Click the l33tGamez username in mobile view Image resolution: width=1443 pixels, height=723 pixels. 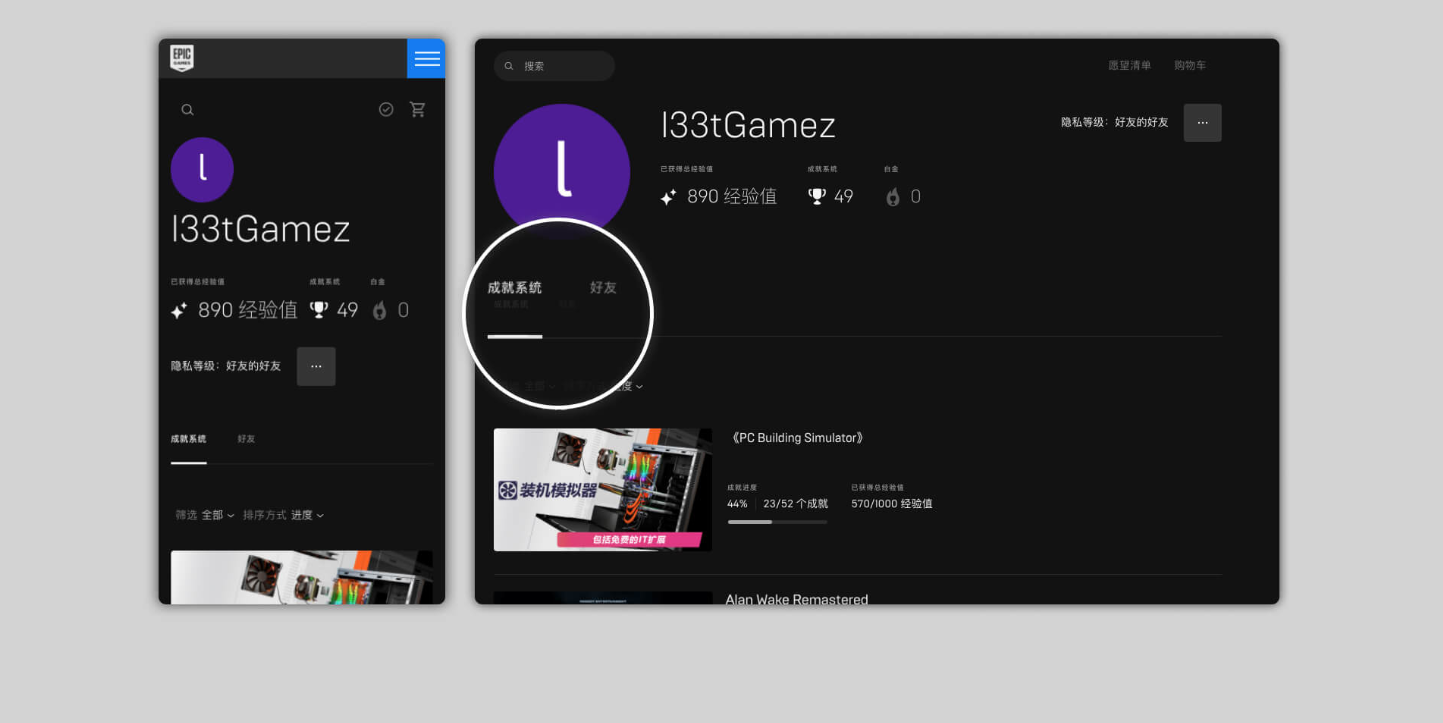point(261,229)
